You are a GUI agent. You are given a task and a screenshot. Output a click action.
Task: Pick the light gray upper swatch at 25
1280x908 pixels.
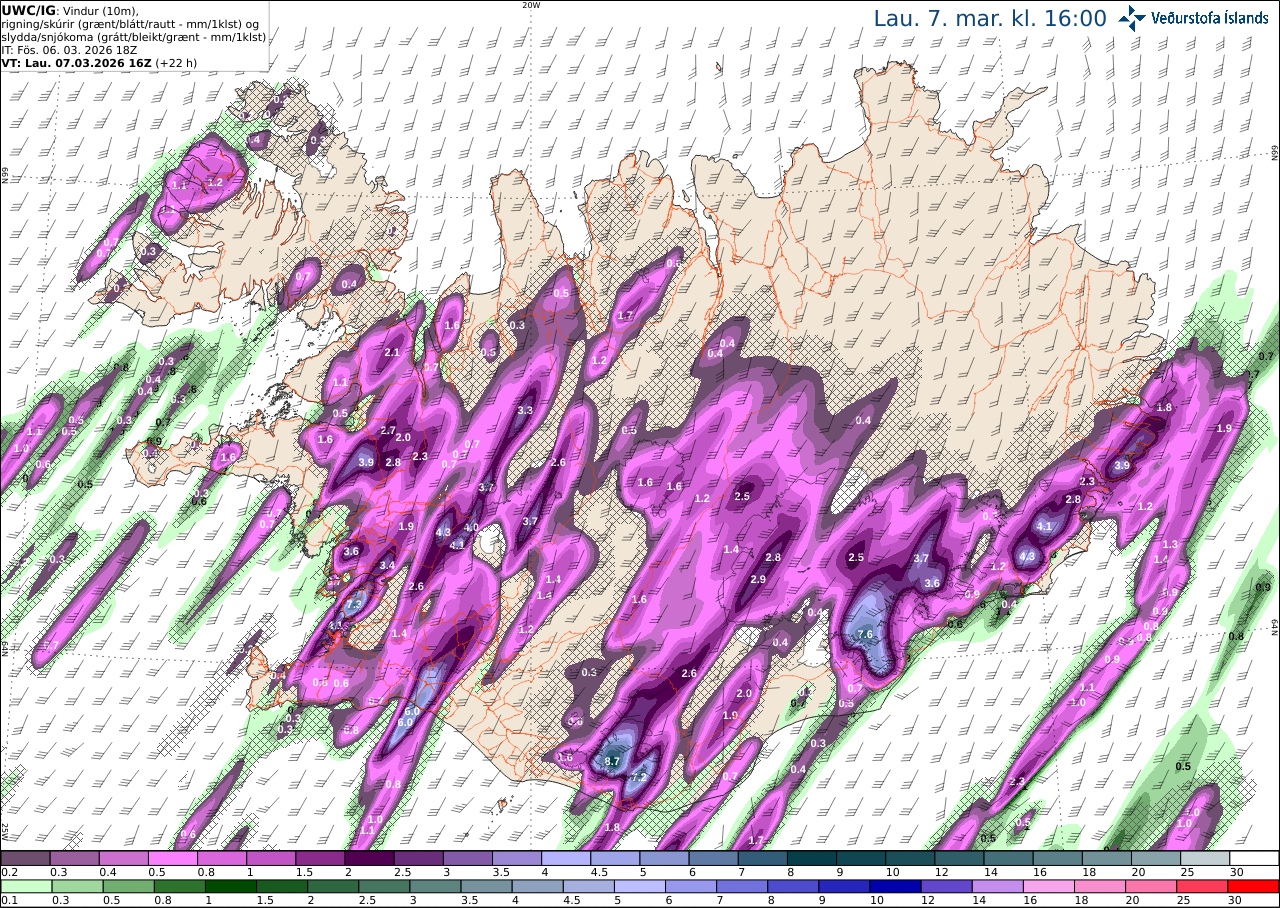click(1205, 858)
